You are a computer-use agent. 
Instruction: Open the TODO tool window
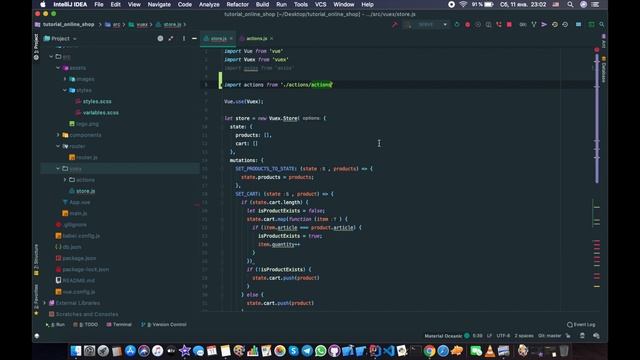[86, 324]
